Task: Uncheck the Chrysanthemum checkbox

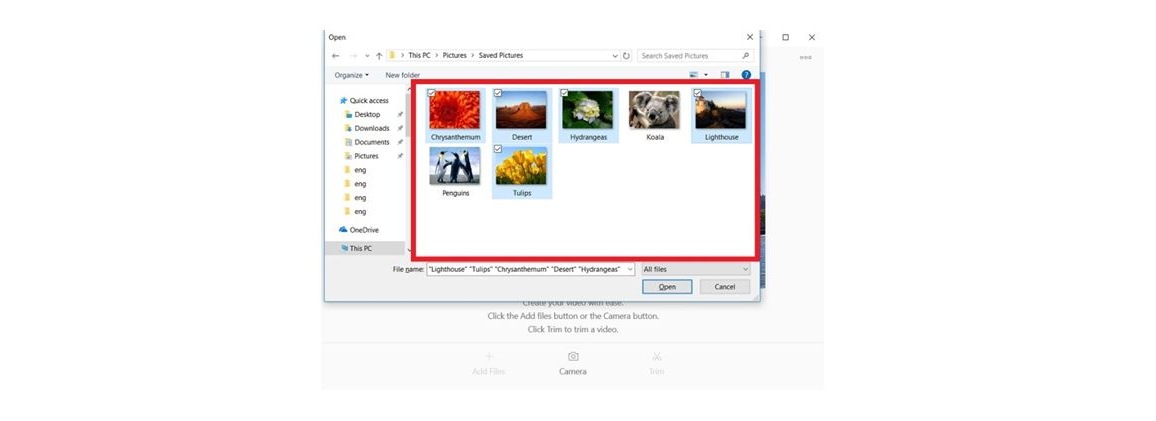Action: tap(431, 93)
